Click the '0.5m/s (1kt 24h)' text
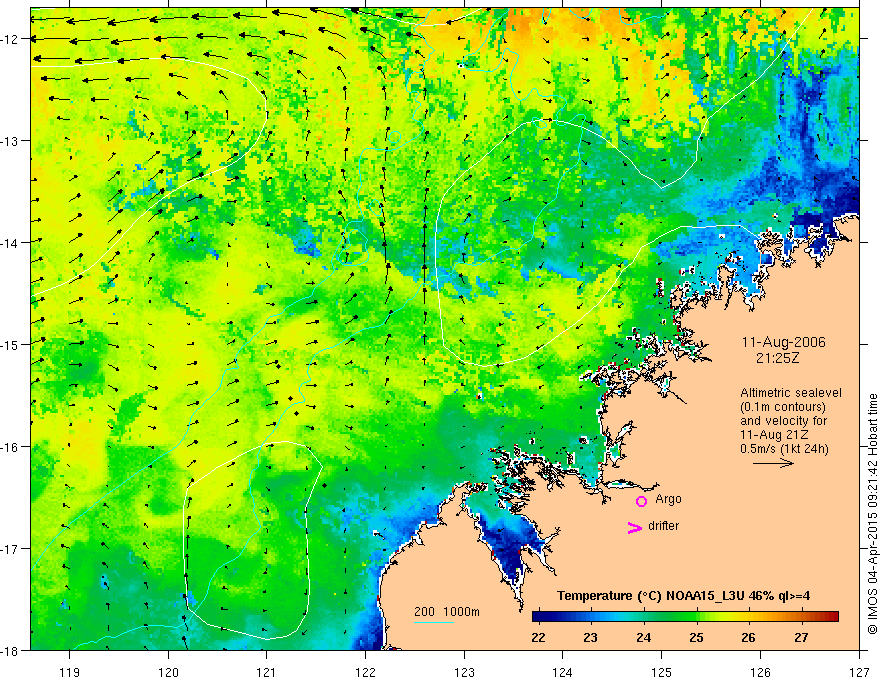880x680 pixels. coord(784,449)
